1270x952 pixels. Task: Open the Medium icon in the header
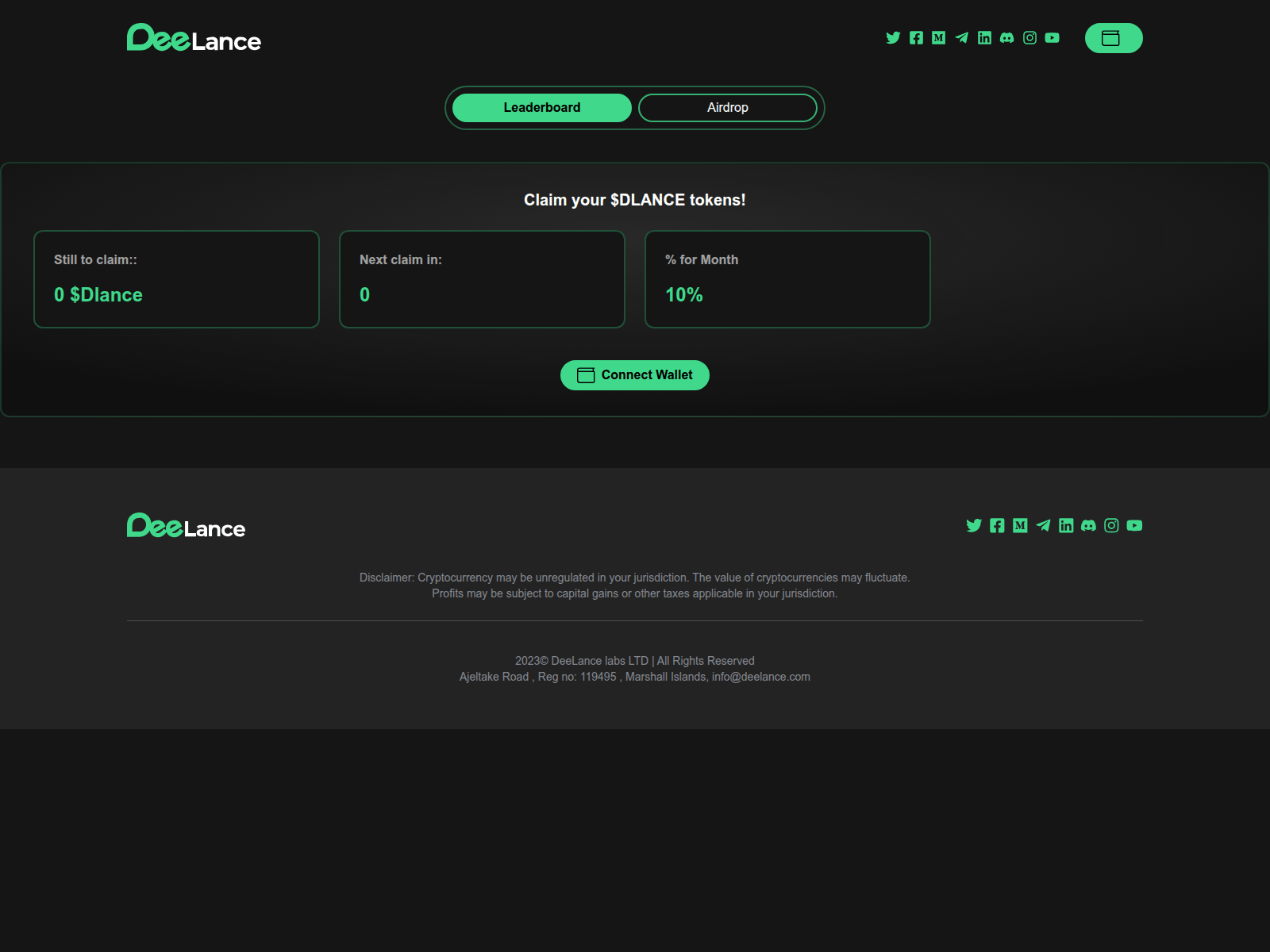938,38
